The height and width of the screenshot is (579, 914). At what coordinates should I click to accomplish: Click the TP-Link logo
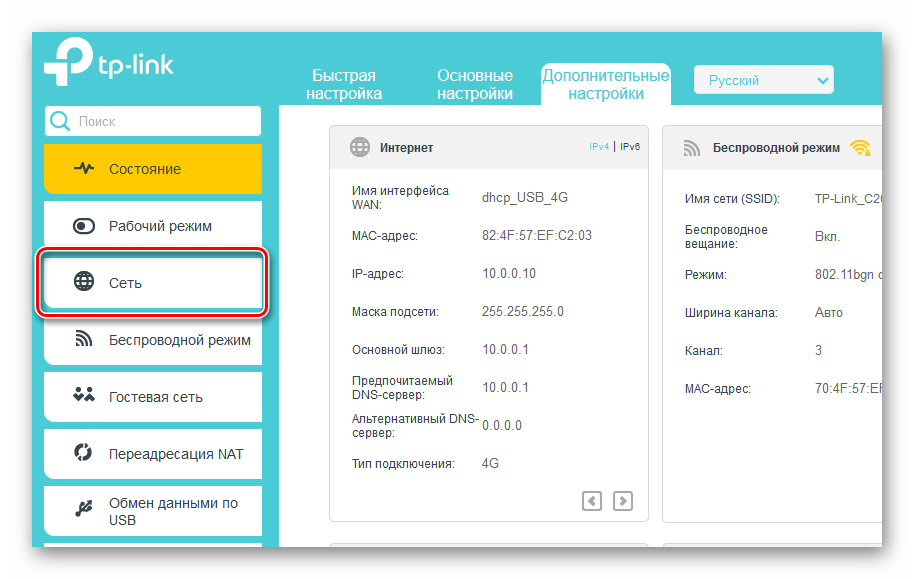pos(109,61)
